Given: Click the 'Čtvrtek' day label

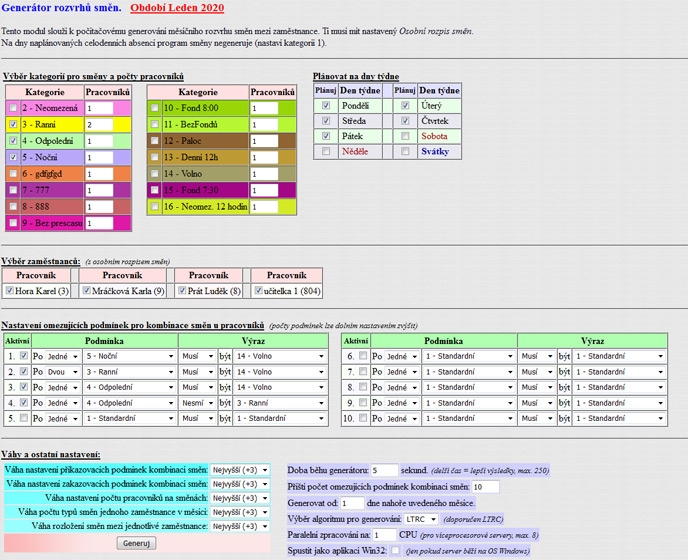Looking at the screenshot, I should pyautogui.click(x=434, y=121).
